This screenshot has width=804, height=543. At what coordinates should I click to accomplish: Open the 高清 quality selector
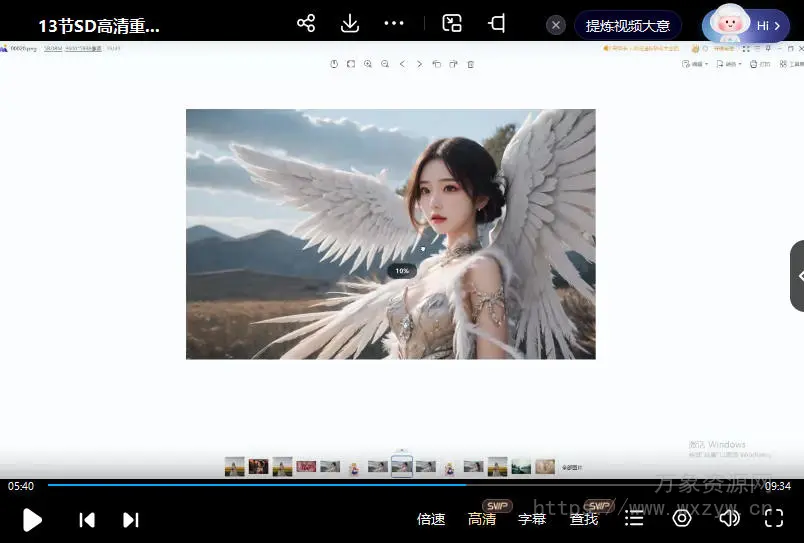coord(482,519)
